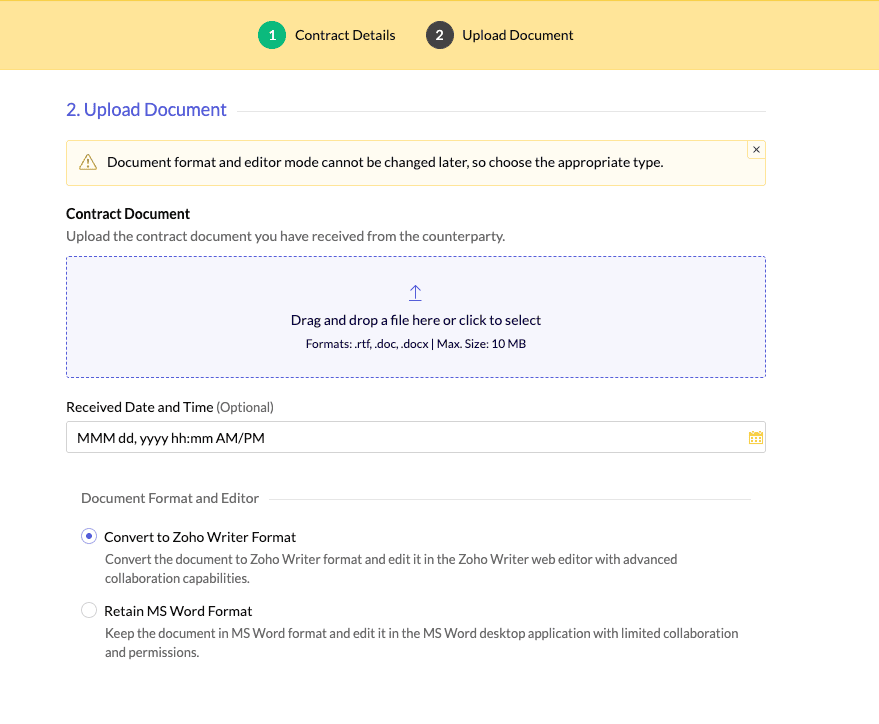Click the MS Word option description text

[422, 643]
